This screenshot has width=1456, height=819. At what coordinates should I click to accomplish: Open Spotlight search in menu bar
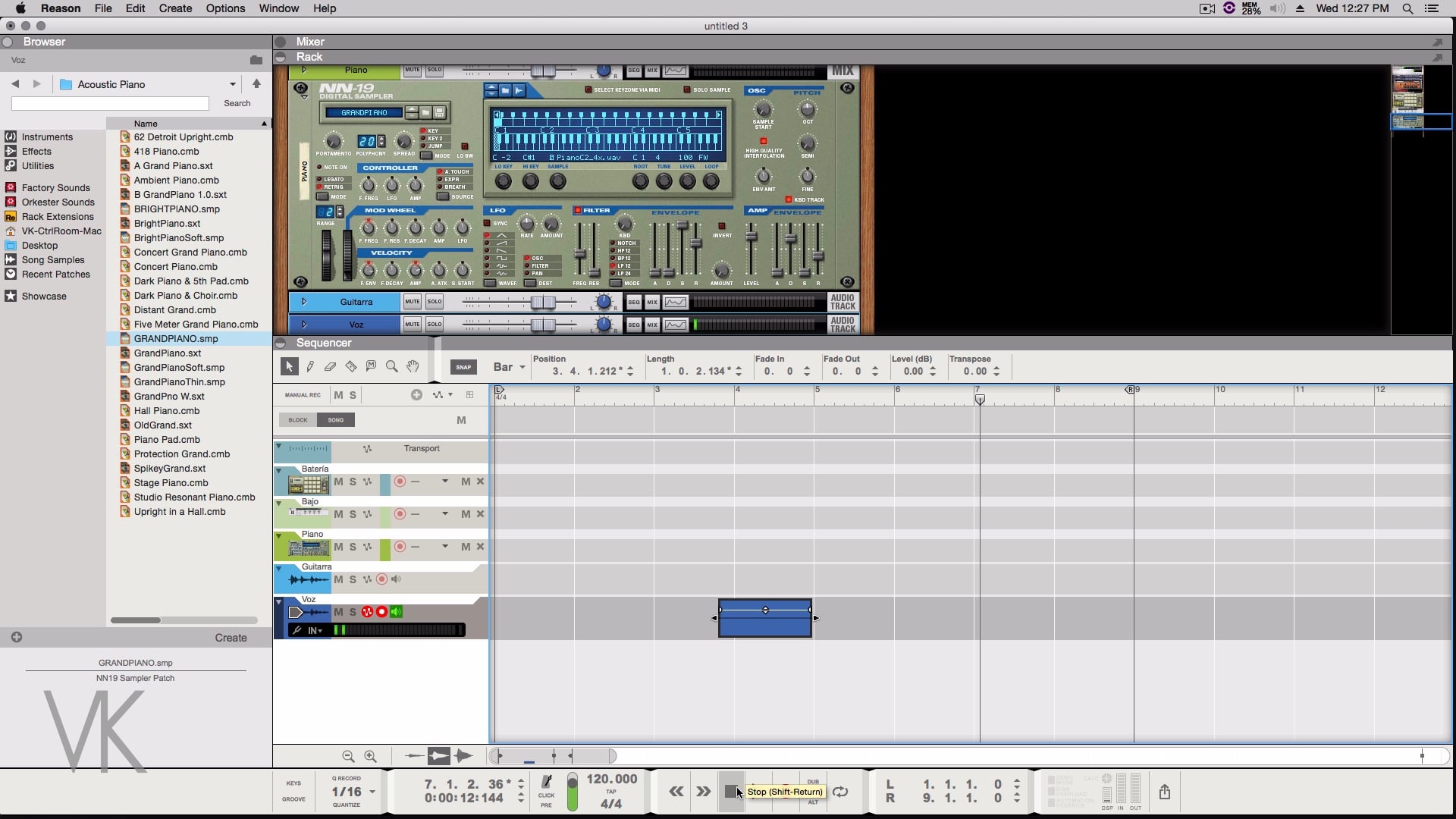(1407, 8)
